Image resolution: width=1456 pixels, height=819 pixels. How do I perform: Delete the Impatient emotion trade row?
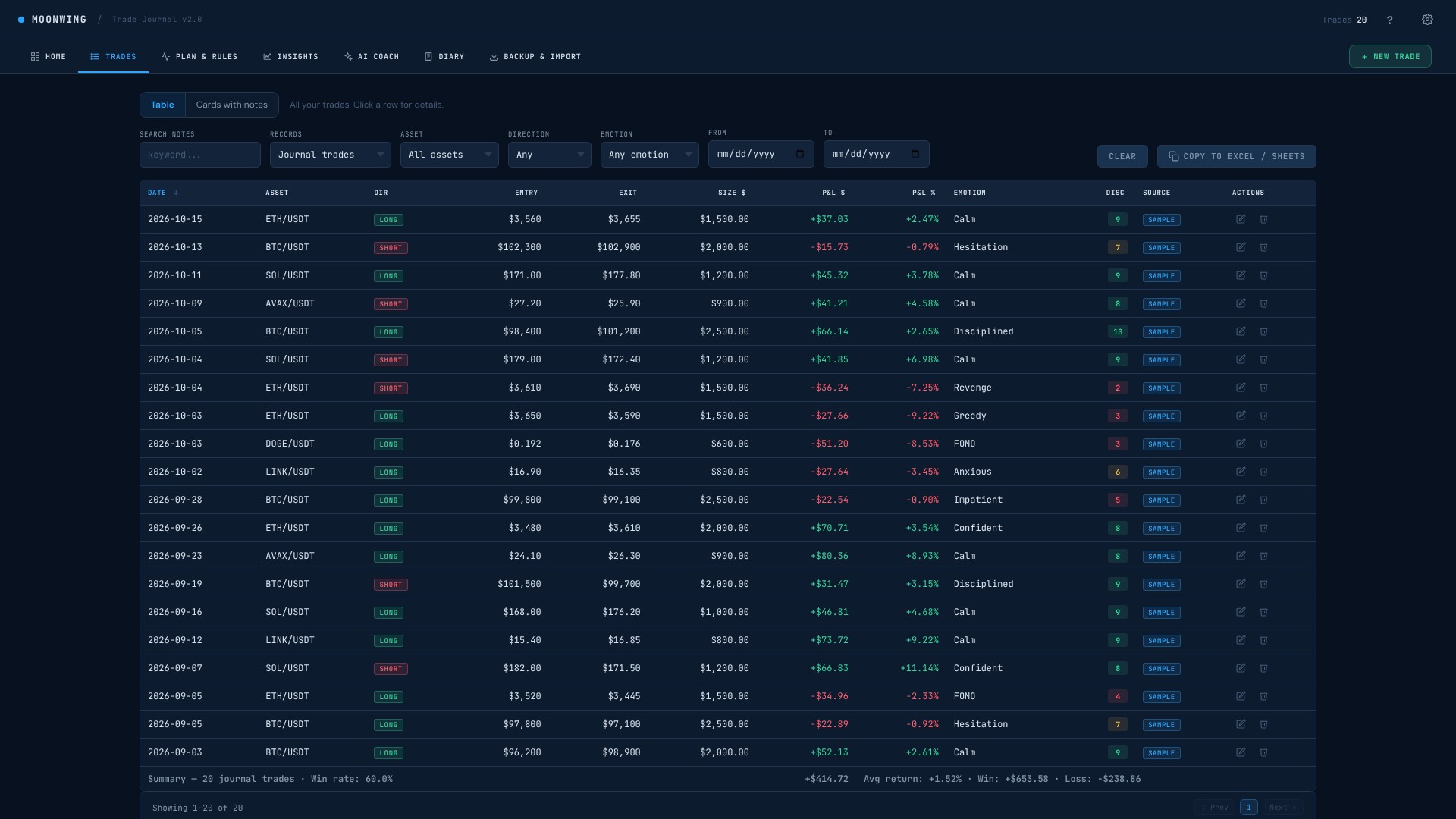pyautogui.click(x=1263, y=500)
